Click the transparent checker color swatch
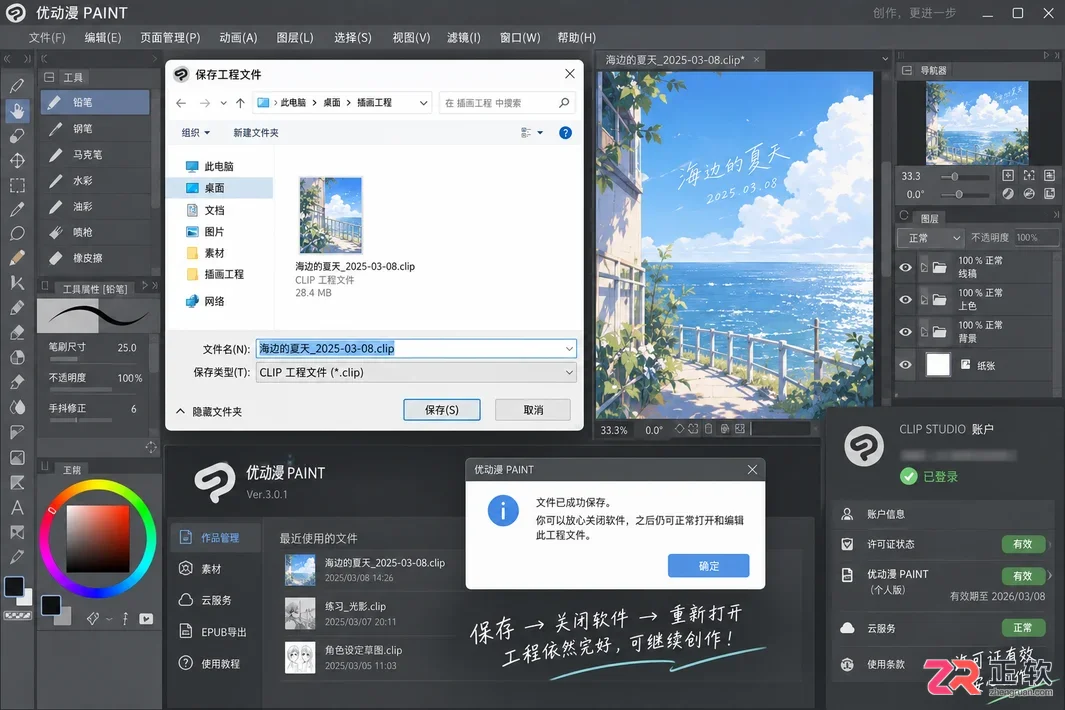Screen dimensions: 1065x710 (17, 616)
